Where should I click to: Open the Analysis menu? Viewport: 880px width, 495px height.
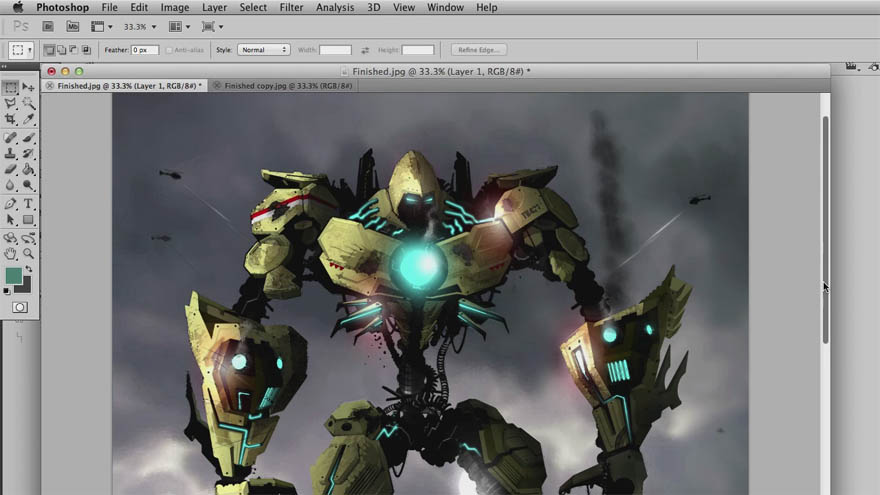335,7
